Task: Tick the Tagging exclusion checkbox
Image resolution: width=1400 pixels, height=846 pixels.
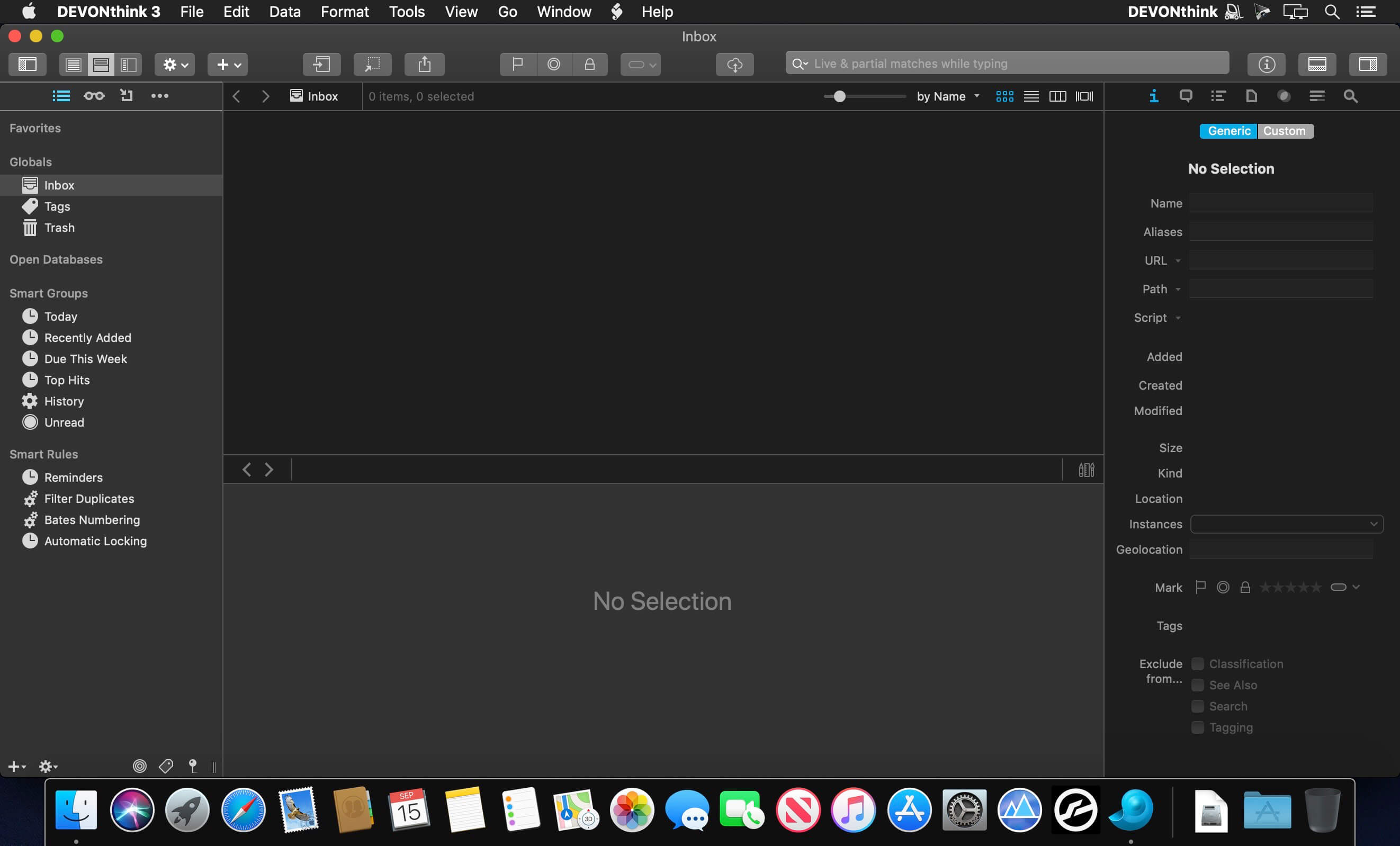Action: [x=1198, y=727]
